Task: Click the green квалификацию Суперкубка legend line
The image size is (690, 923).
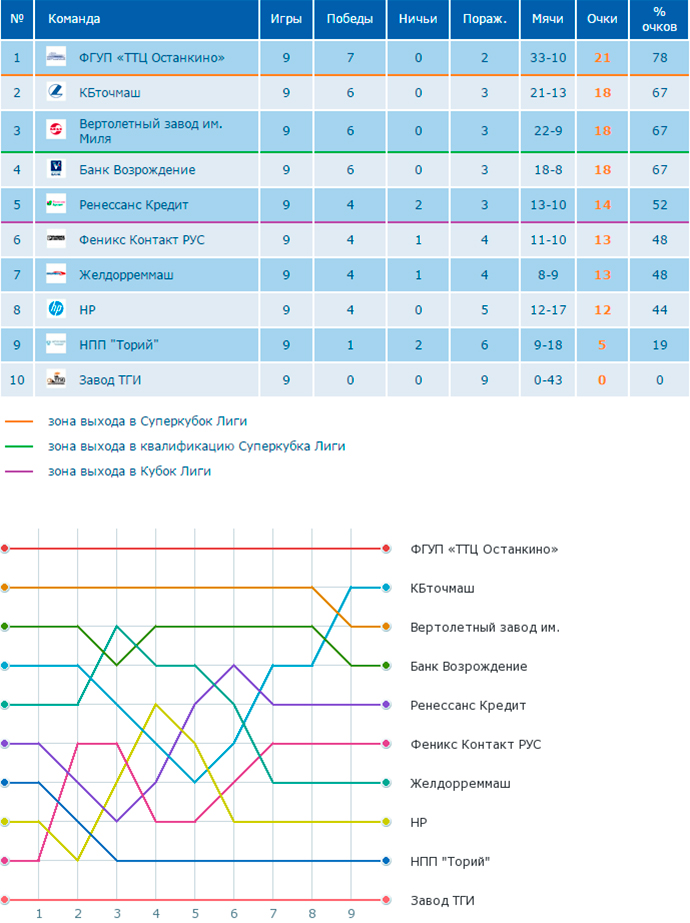Action: (x=19, y=446)
